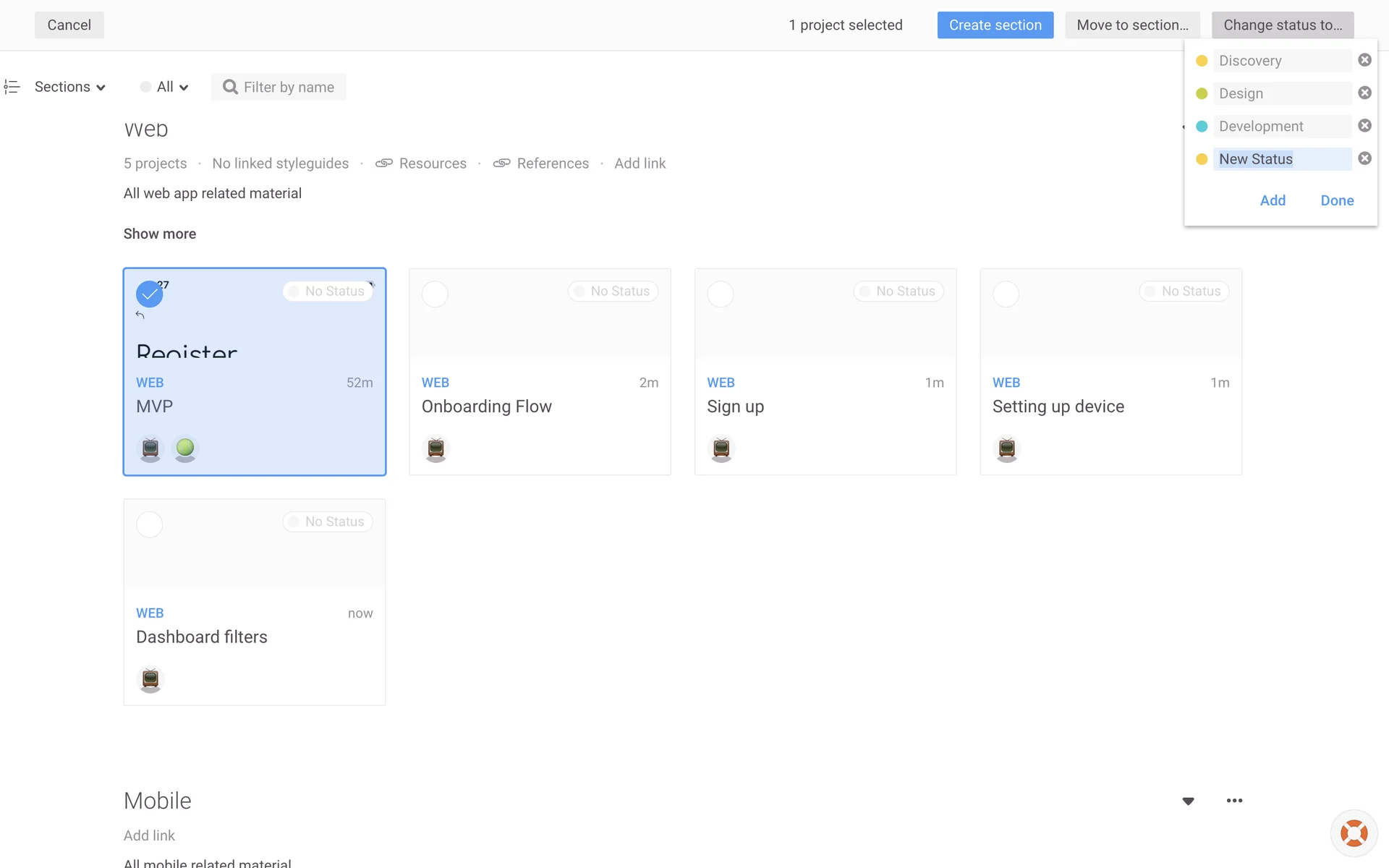Open Mobile section three-dots menu
1389x868 pixels.
point(1234,801)
